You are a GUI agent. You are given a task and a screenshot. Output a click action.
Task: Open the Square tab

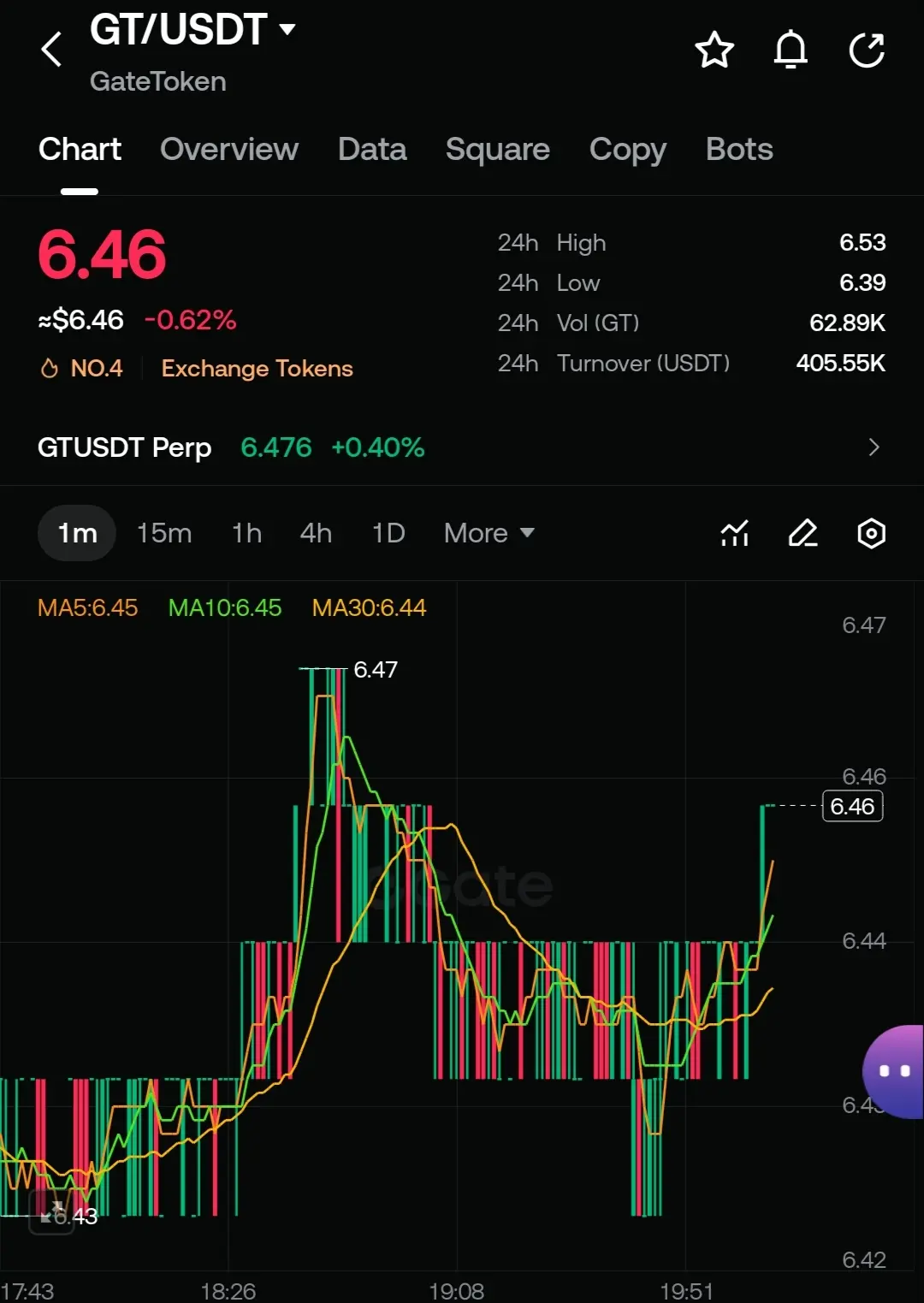pyautogui.click(x=498, y=149)
